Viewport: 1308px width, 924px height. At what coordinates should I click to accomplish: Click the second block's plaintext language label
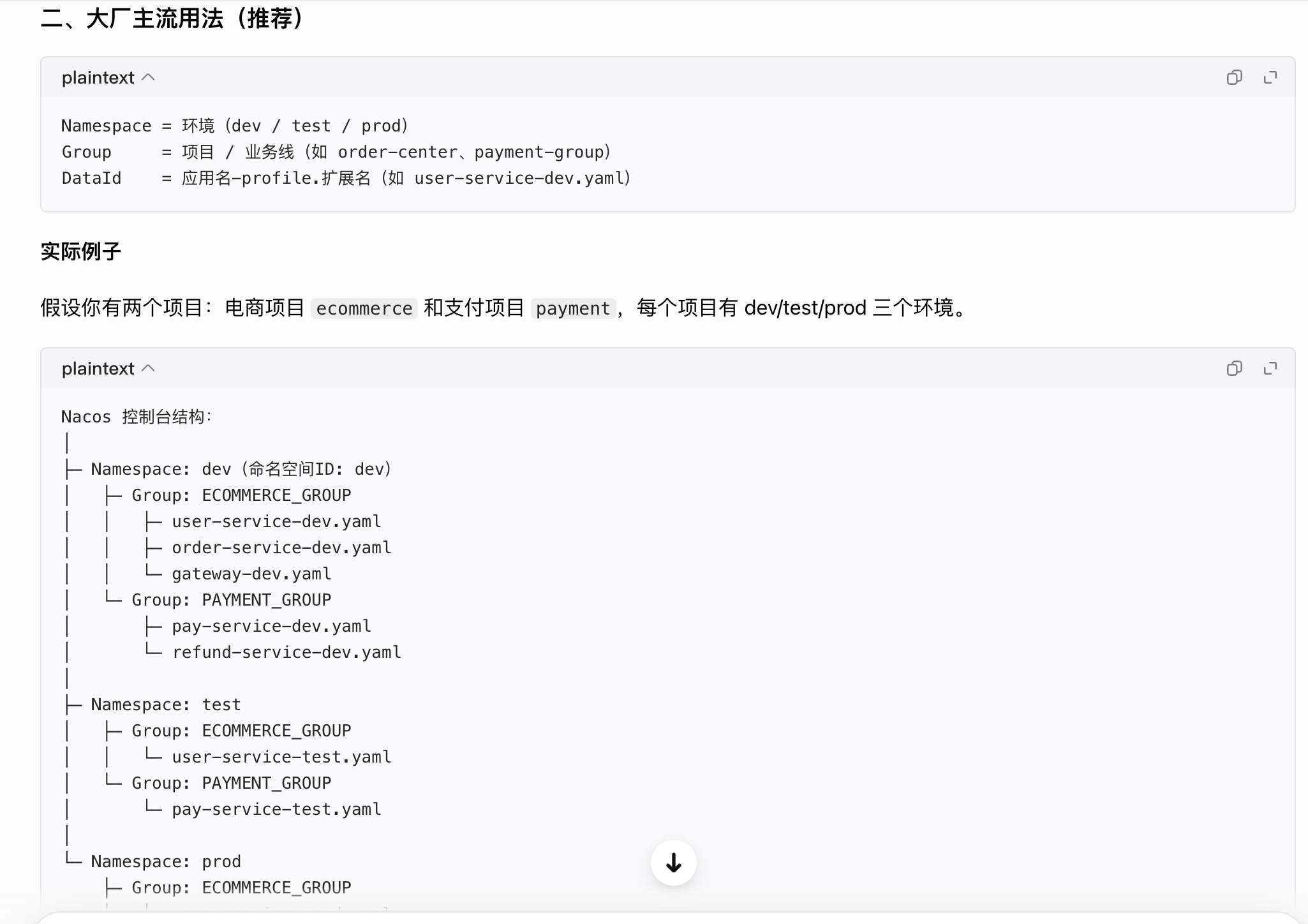pyautogui.click(x=98, y=368)
